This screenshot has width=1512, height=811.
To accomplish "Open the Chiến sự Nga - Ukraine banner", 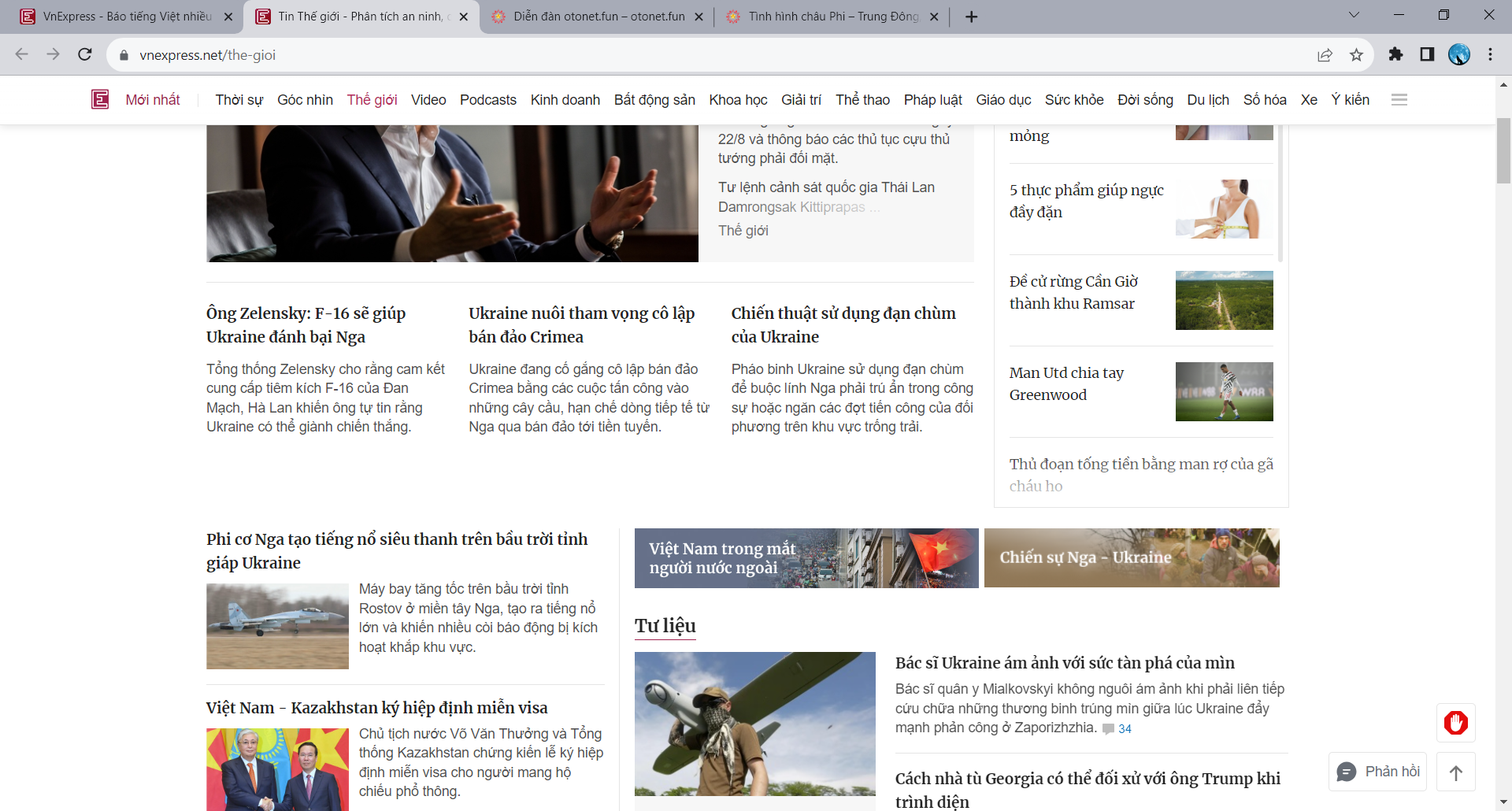I will tap(1132, 557).
